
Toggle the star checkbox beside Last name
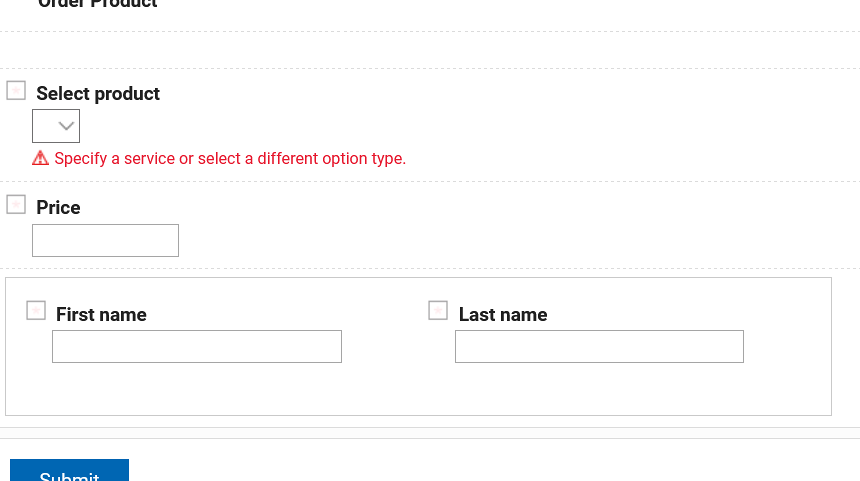[438, 311]
